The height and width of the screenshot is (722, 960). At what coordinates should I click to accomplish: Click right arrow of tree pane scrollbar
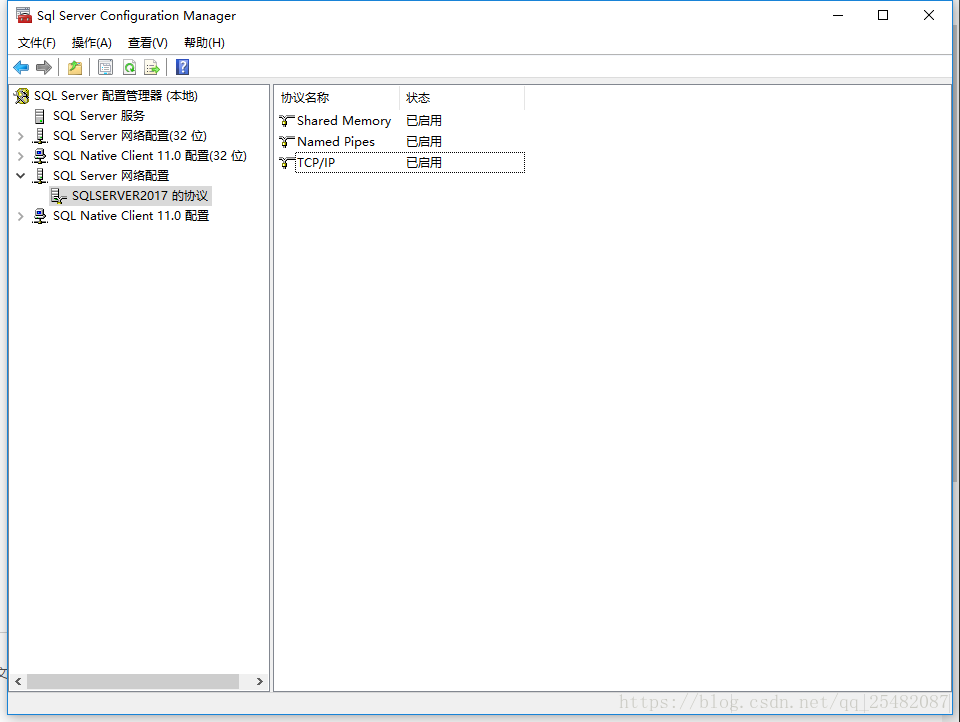tap(260, 682)
